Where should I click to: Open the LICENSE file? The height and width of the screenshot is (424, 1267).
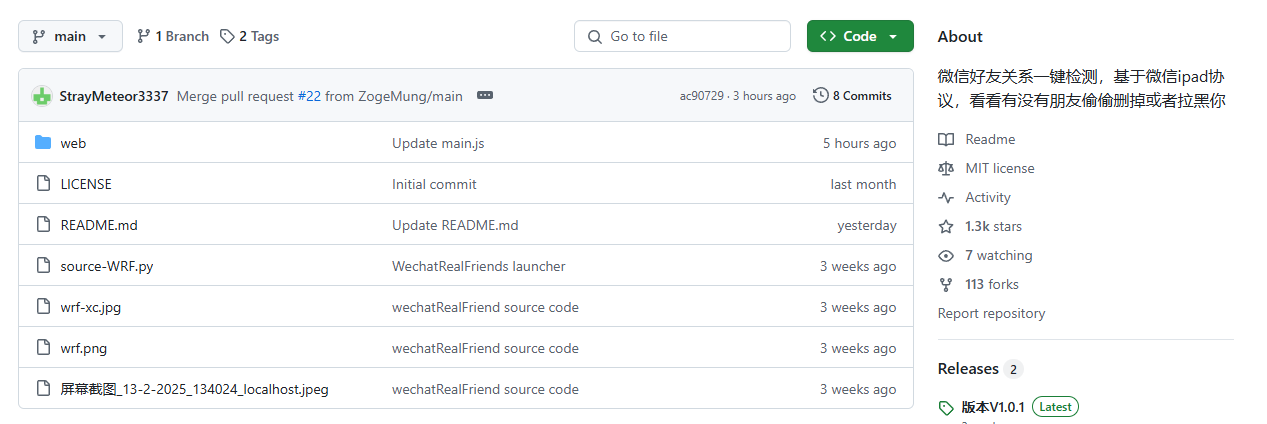[x=86, y=184]
